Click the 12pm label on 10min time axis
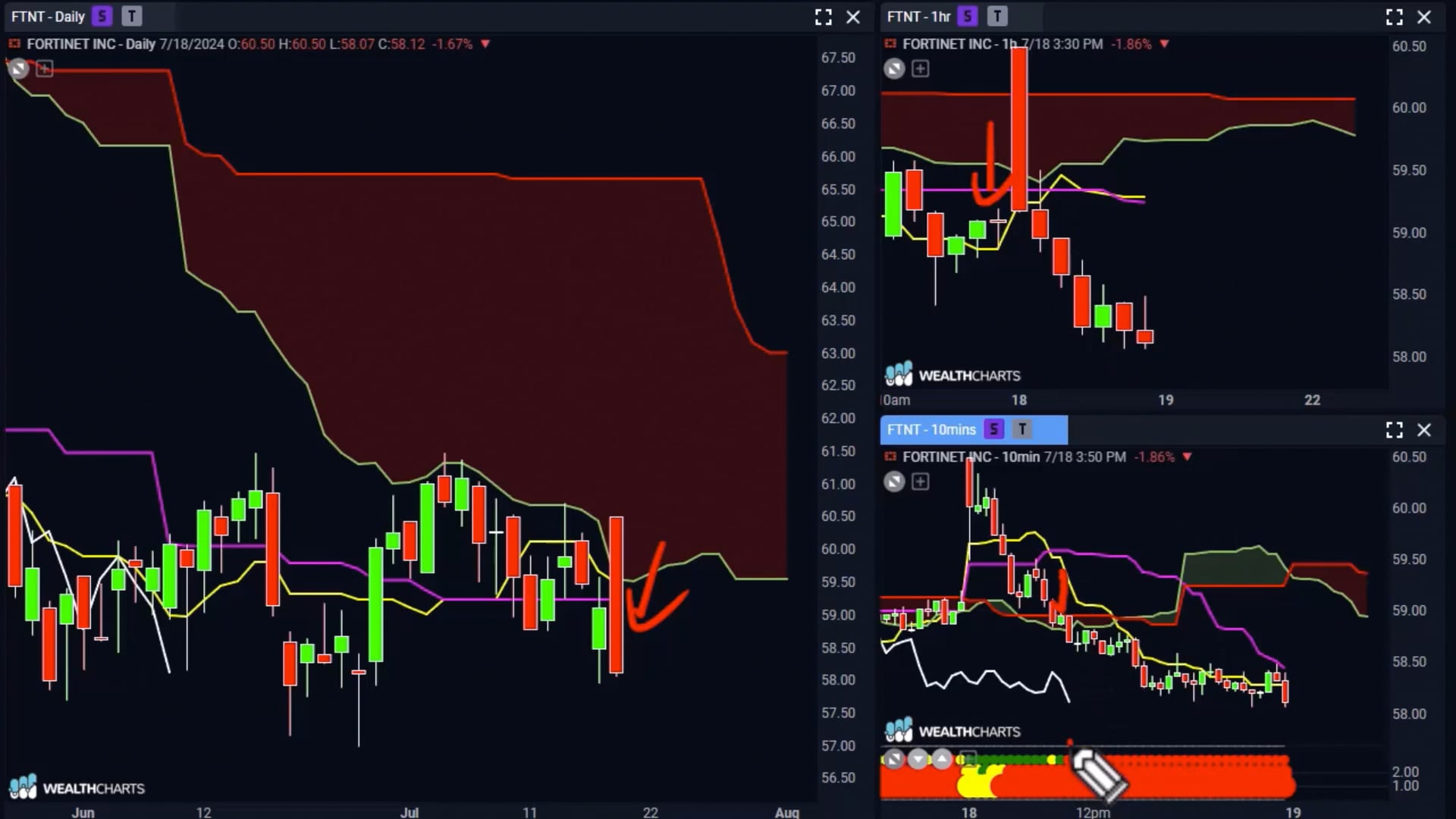The width and height of the screenshot is (1456, 819). tap(1093, 812)
